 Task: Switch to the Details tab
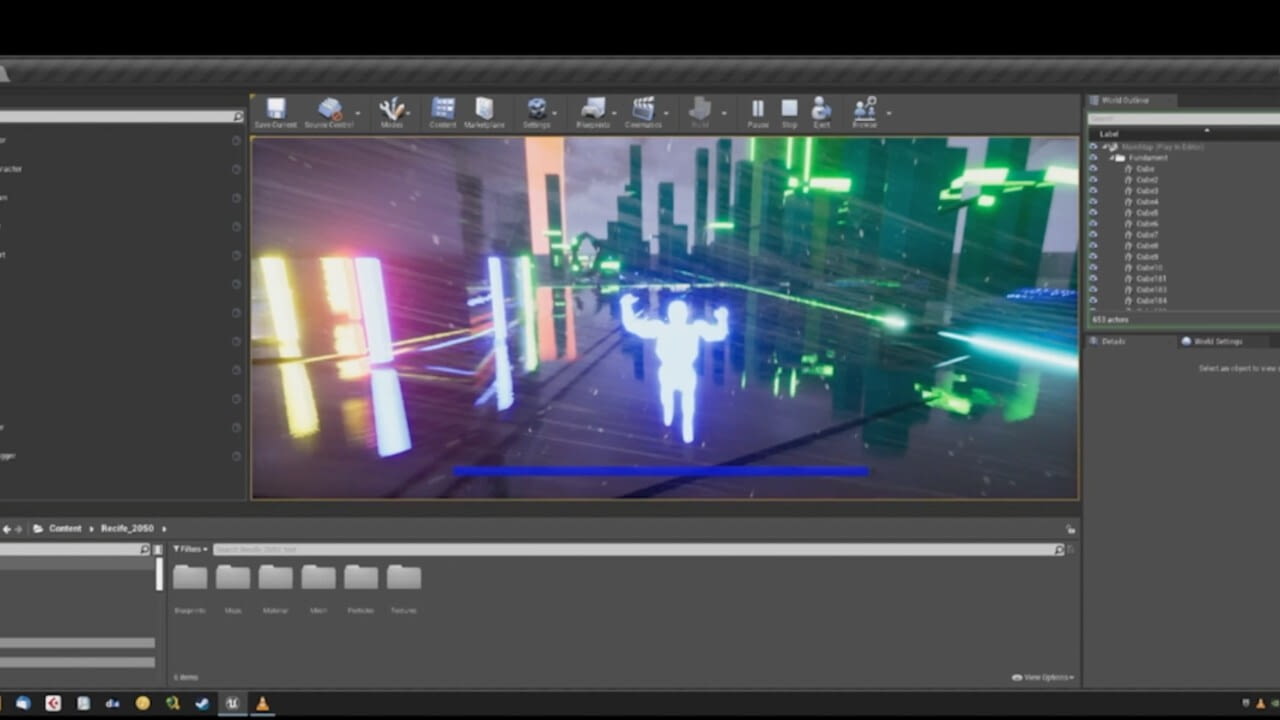pos(1112,341)
